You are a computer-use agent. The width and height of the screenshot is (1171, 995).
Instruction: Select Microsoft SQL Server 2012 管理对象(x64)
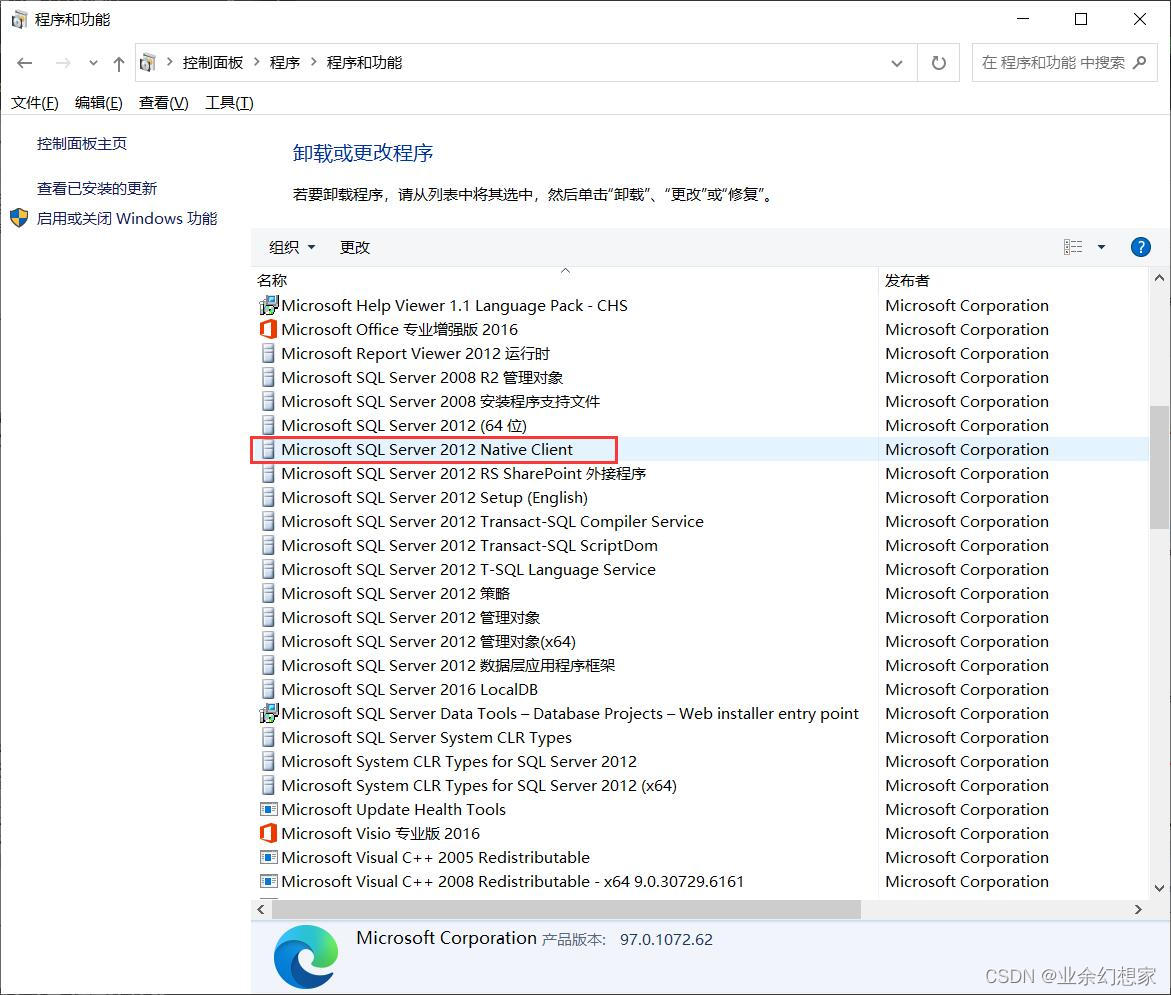tap(429, 641)
